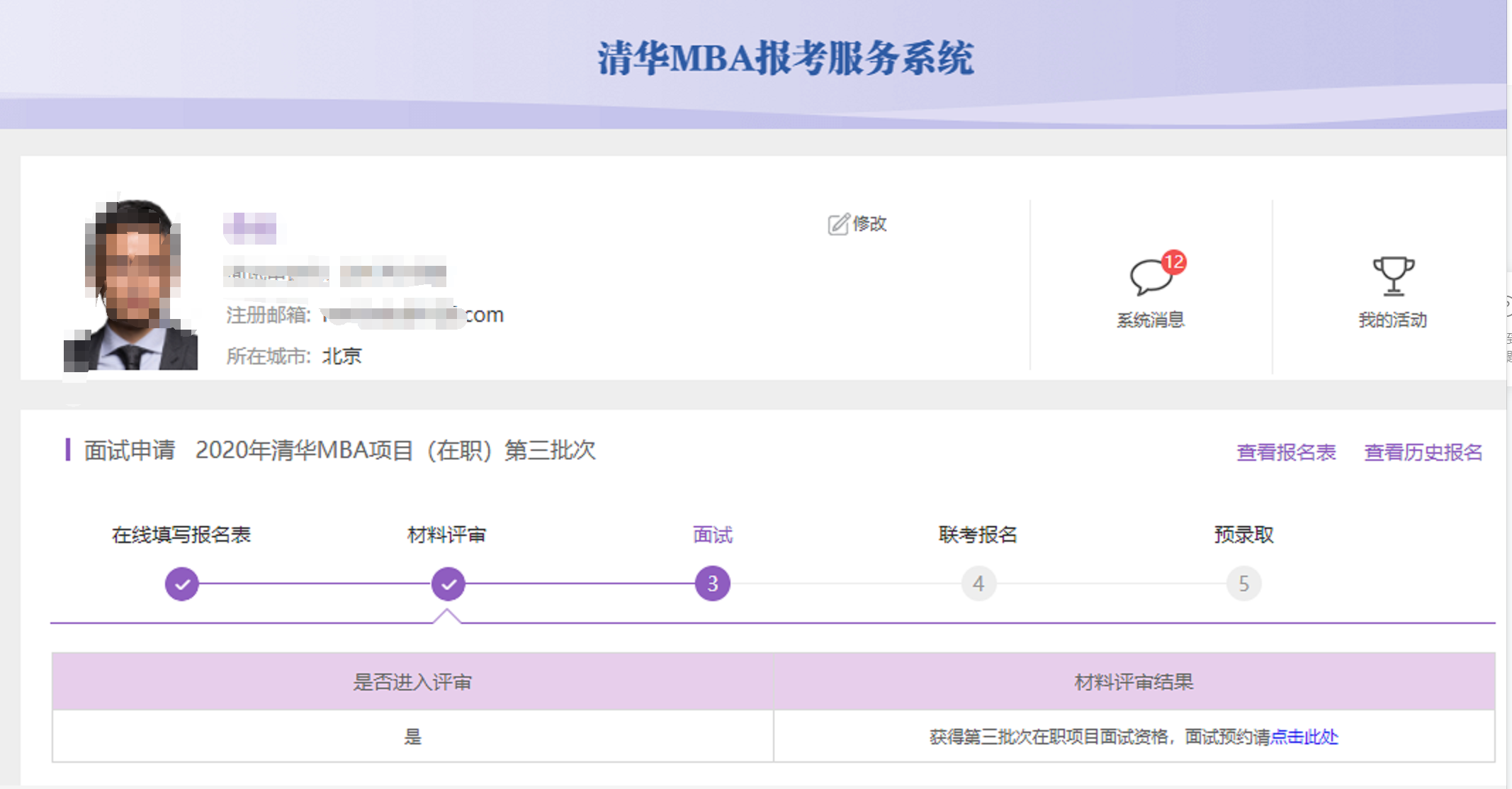
Task: Click the red 12 notification badge
Action: tap(1174, 262)
